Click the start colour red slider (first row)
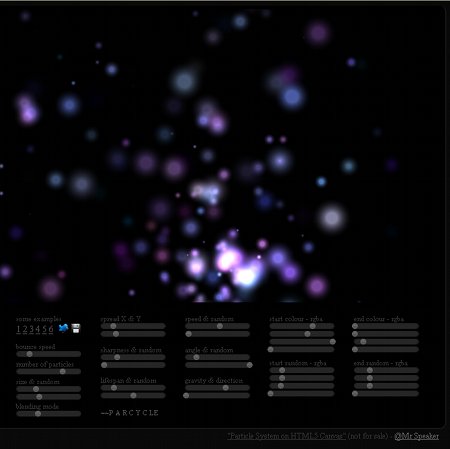Screen dimensions: 450x449 tap(302, 326)
